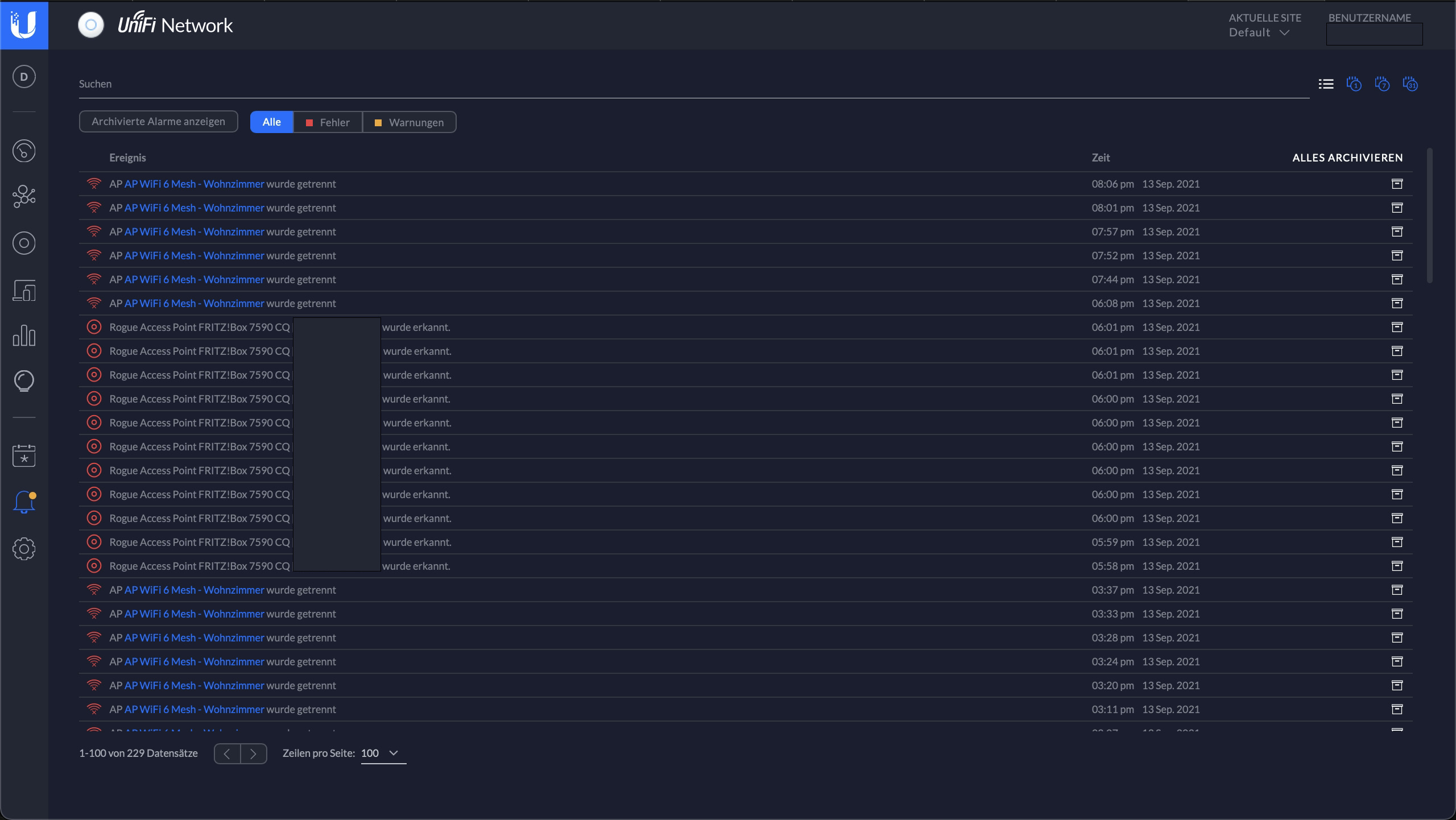Open Statistics bar chart icon in sidebar
Image resolution: width=1456 pixels, height=820 pixels.
click(24, 336)
